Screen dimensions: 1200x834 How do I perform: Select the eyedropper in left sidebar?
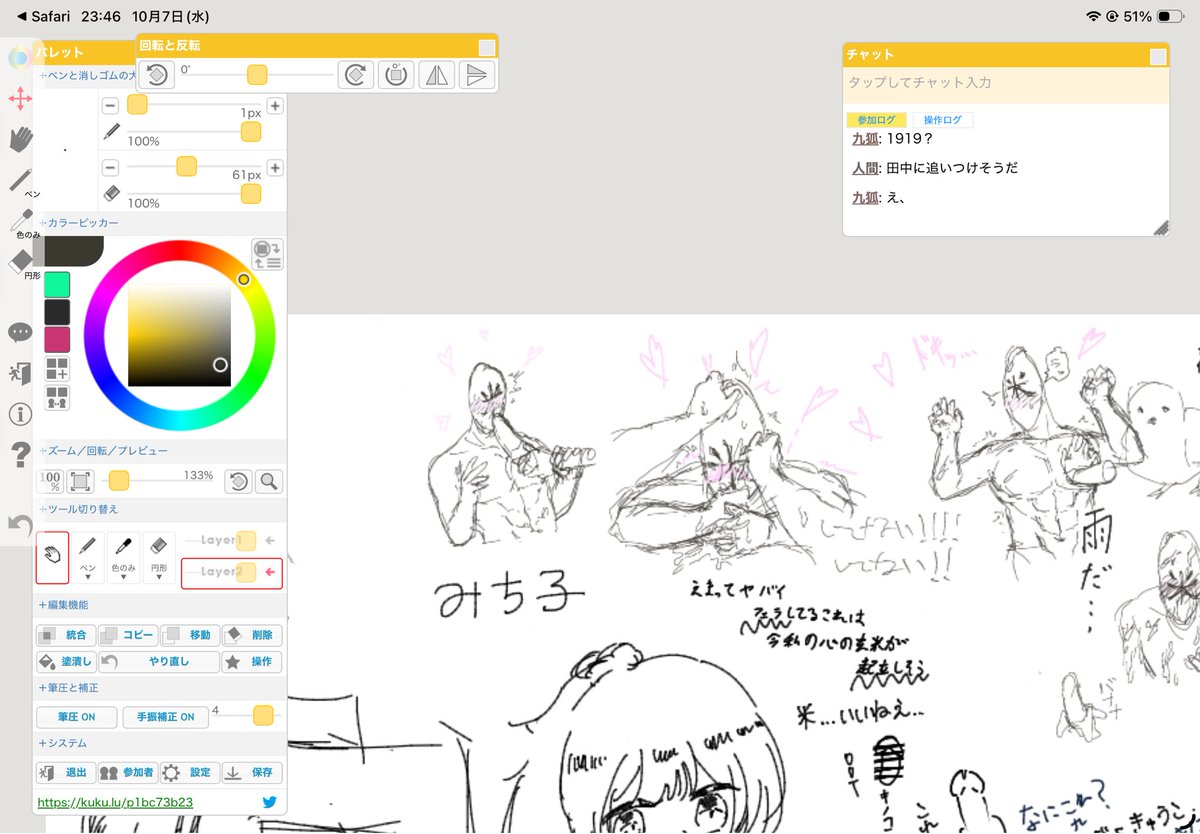[x=20, y=221]
